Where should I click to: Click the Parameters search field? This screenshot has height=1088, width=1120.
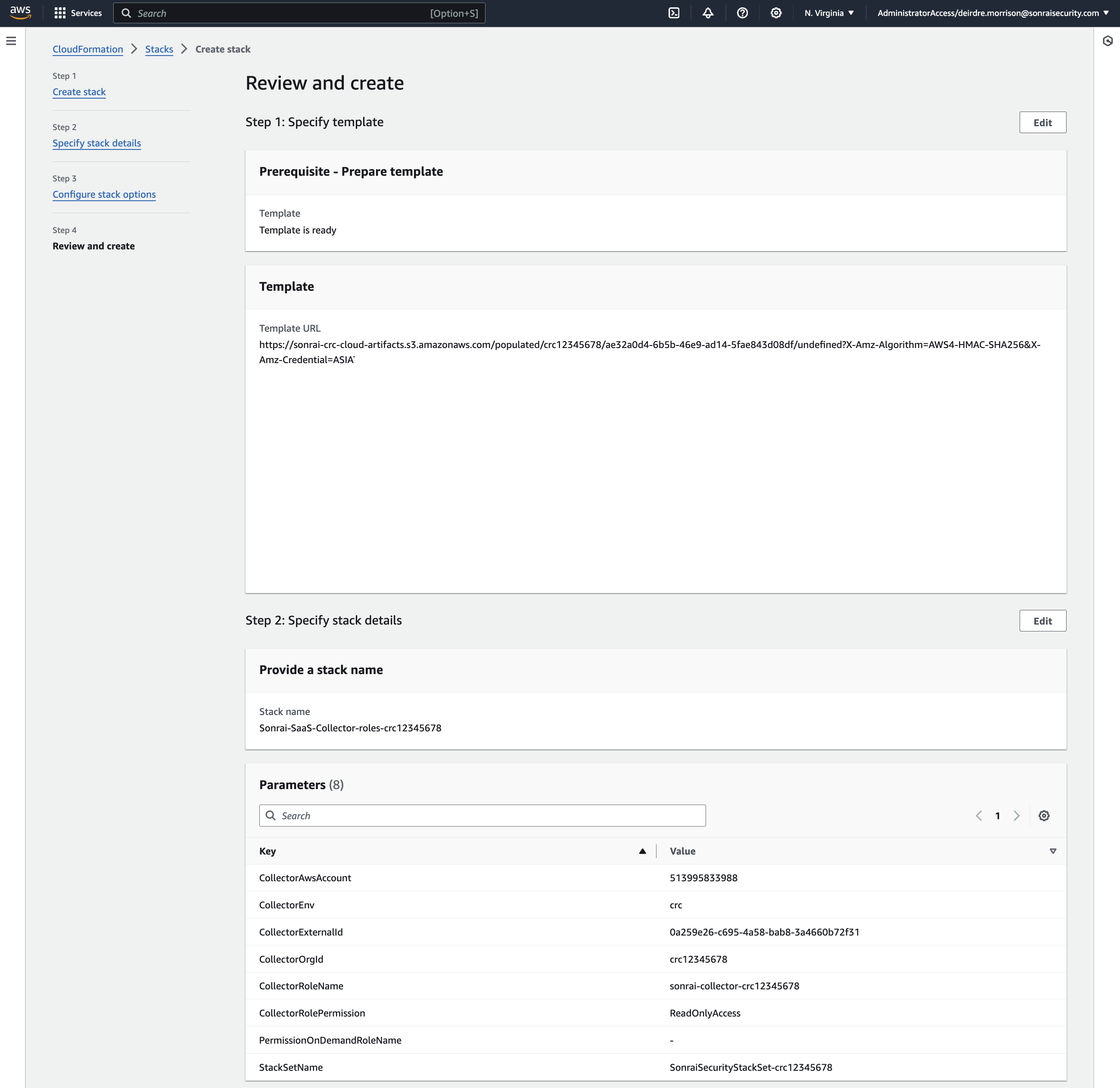pos(482,815)
